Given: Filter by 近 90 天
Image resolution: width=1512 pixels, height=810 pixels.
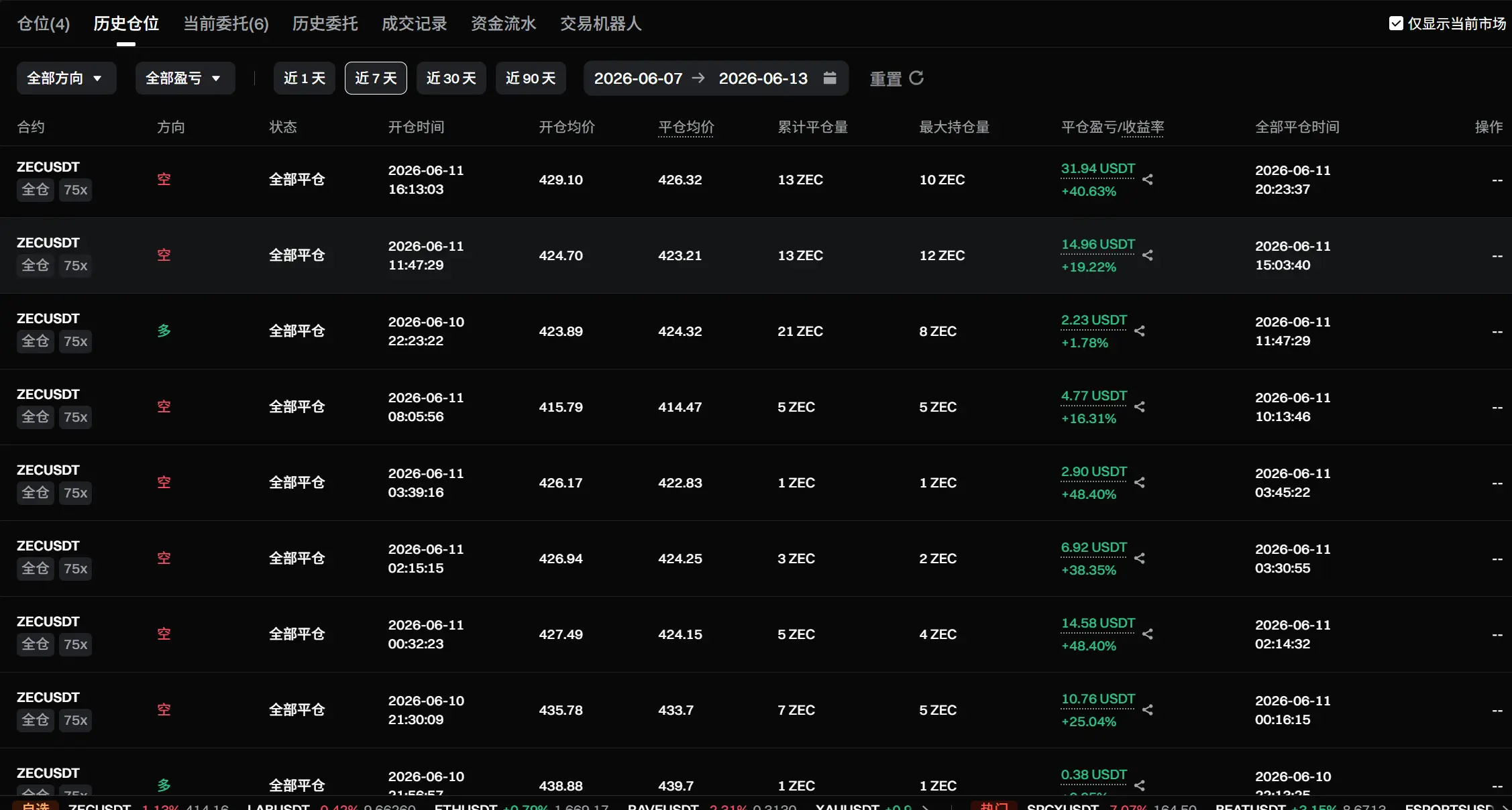Looking at the screenshot, I should tap(531, 78).
